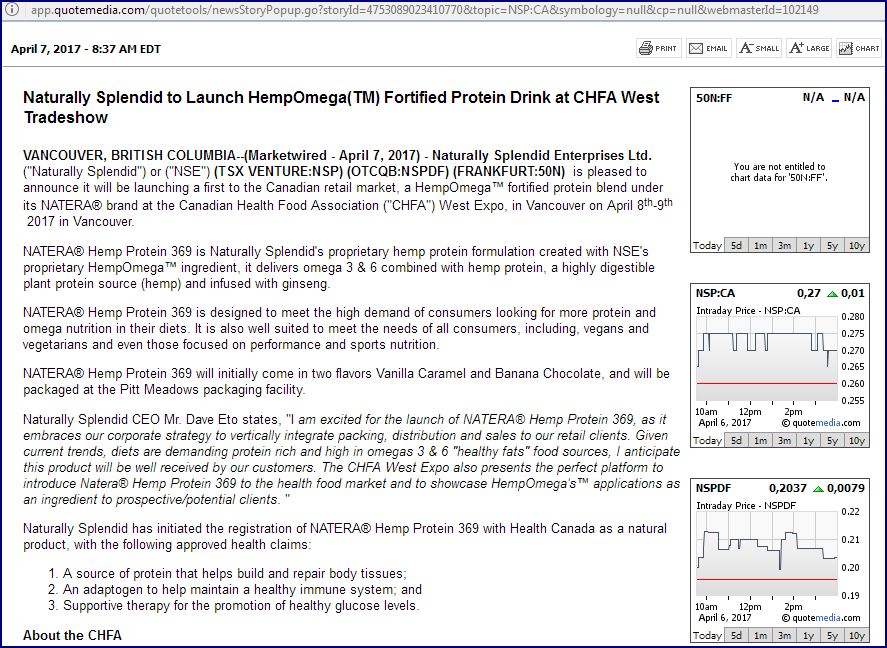Click the NSP:CA ticker symbol header

[714, 293]
